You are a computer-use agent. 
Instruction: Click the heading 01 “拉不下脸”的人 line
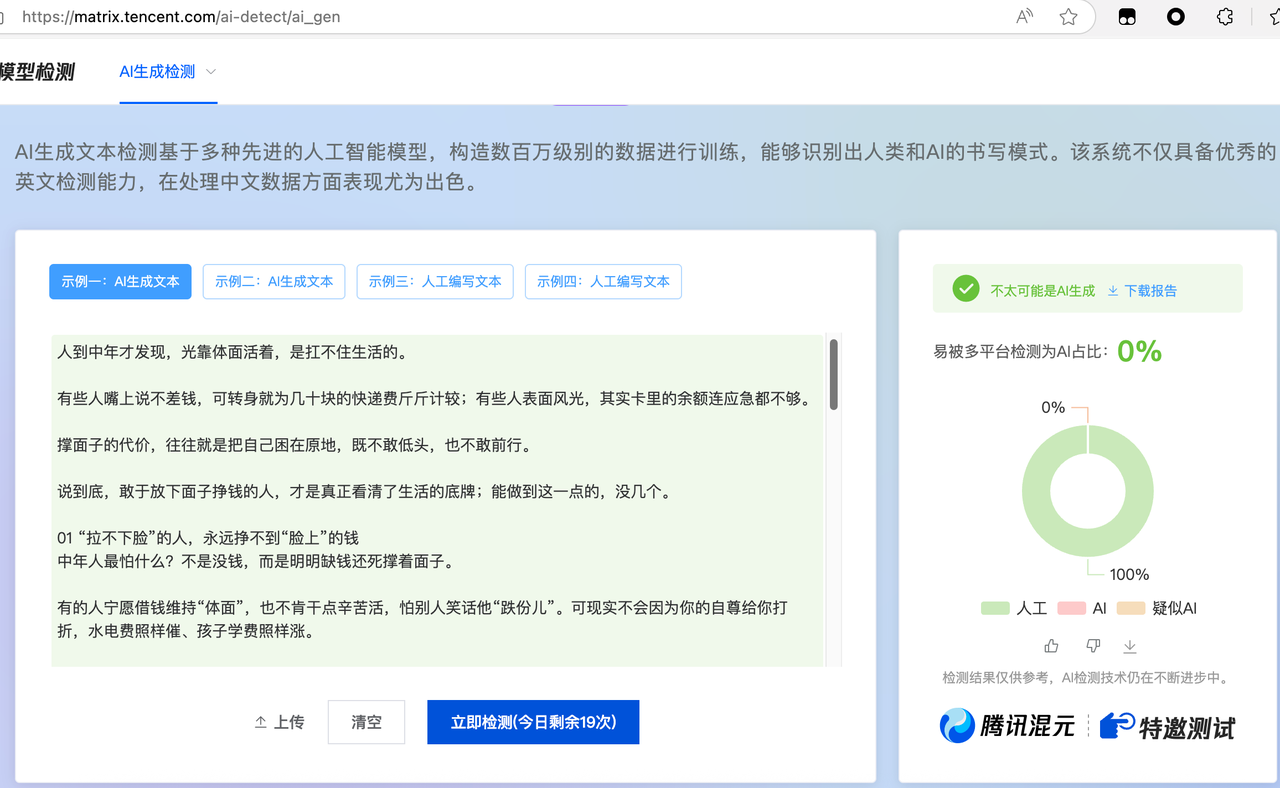click(x=208, y=538)
